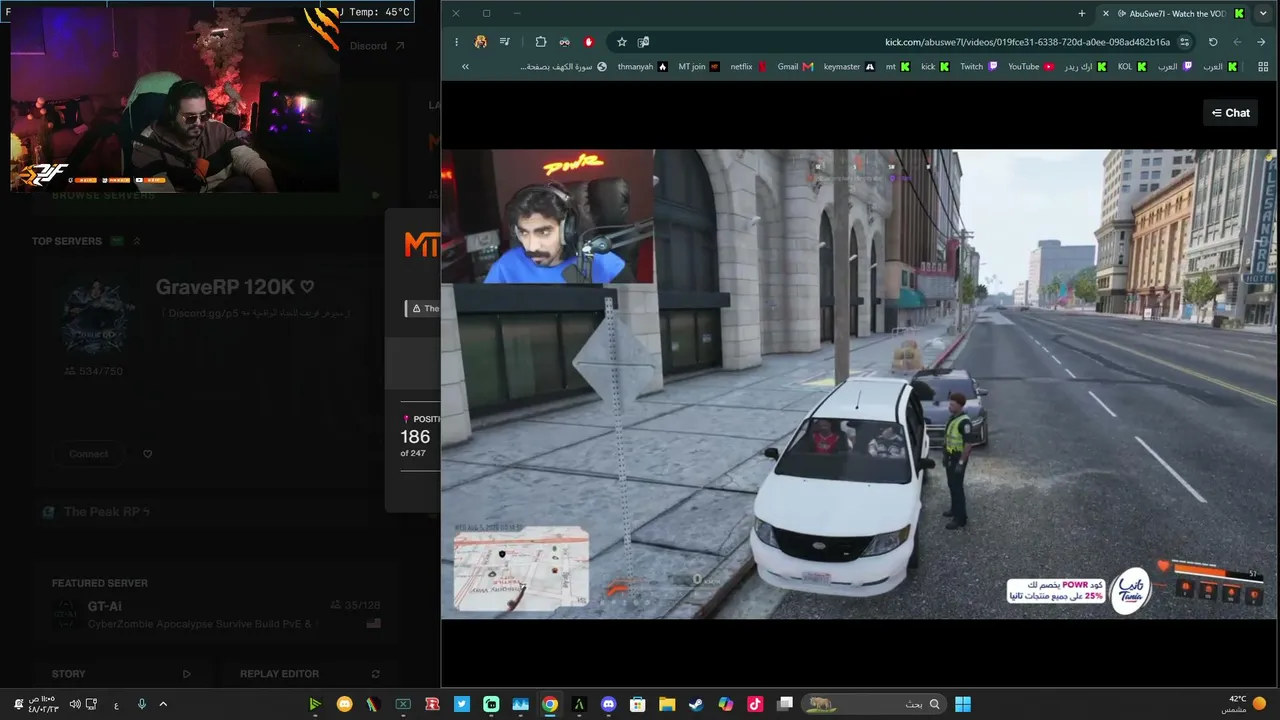The width and height of the screenshot is (1280, 720).
Task: Open Steam from the taskbar
Action: (x=696, y=704)
